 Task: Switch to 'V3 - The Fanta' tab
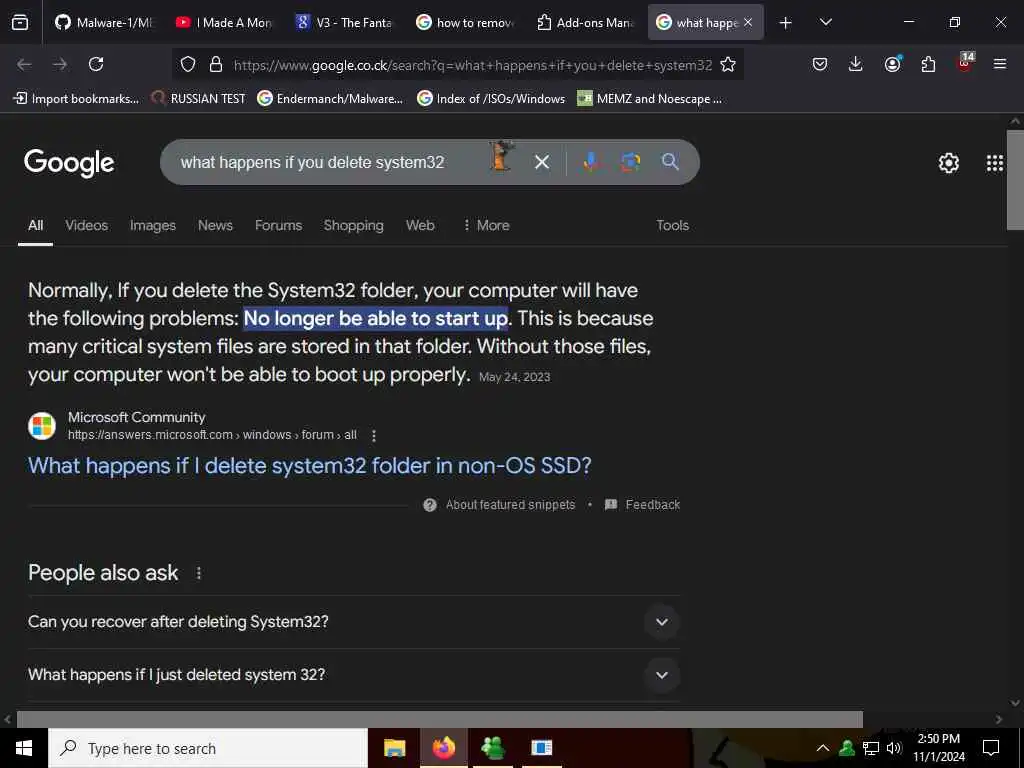(x=345, y=23)
